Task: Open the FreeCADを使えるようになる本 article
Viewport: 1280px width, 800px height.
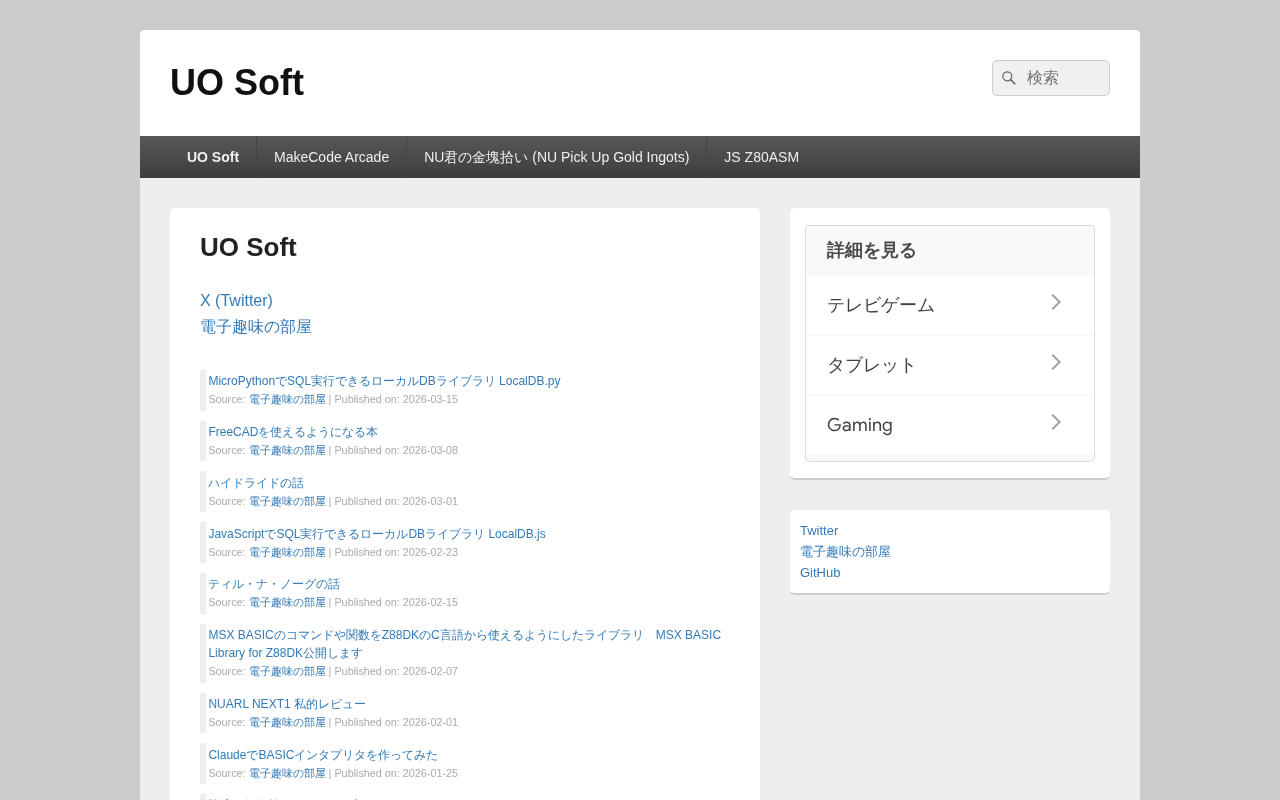Action: (x=293, y=432)
